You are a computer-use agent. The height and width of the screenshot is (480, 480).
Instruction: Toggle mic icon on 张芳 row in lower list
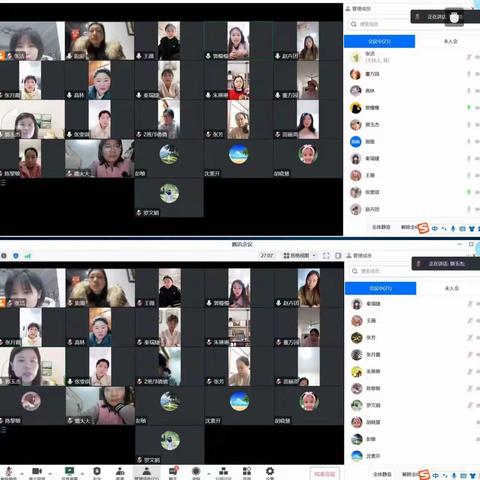tap(469, 338)
